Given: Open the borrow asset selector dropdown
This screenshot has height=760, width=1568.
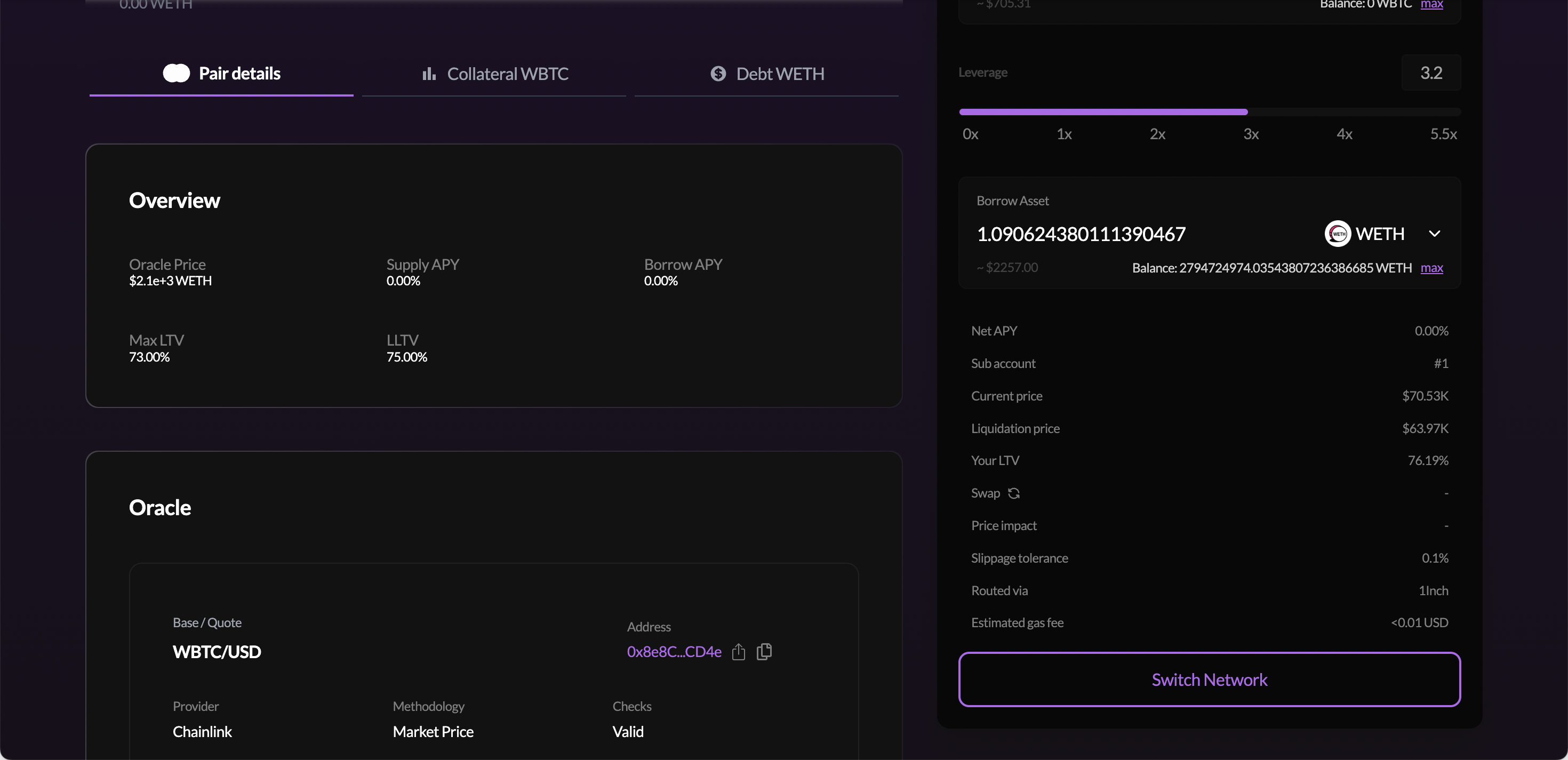Looking at the screenshot, I should coord(1435,233).
